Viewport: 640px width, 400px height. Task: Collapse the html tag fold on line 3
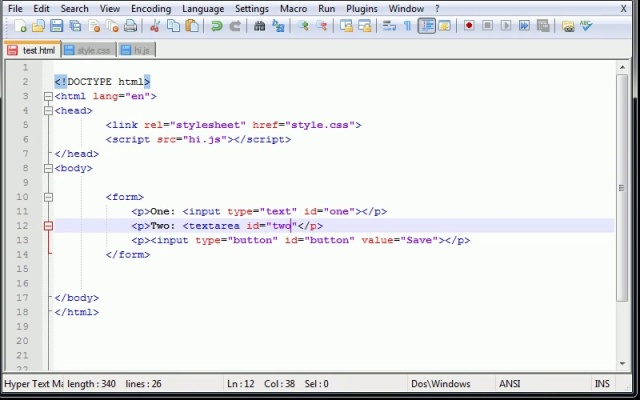coord(48,96)
